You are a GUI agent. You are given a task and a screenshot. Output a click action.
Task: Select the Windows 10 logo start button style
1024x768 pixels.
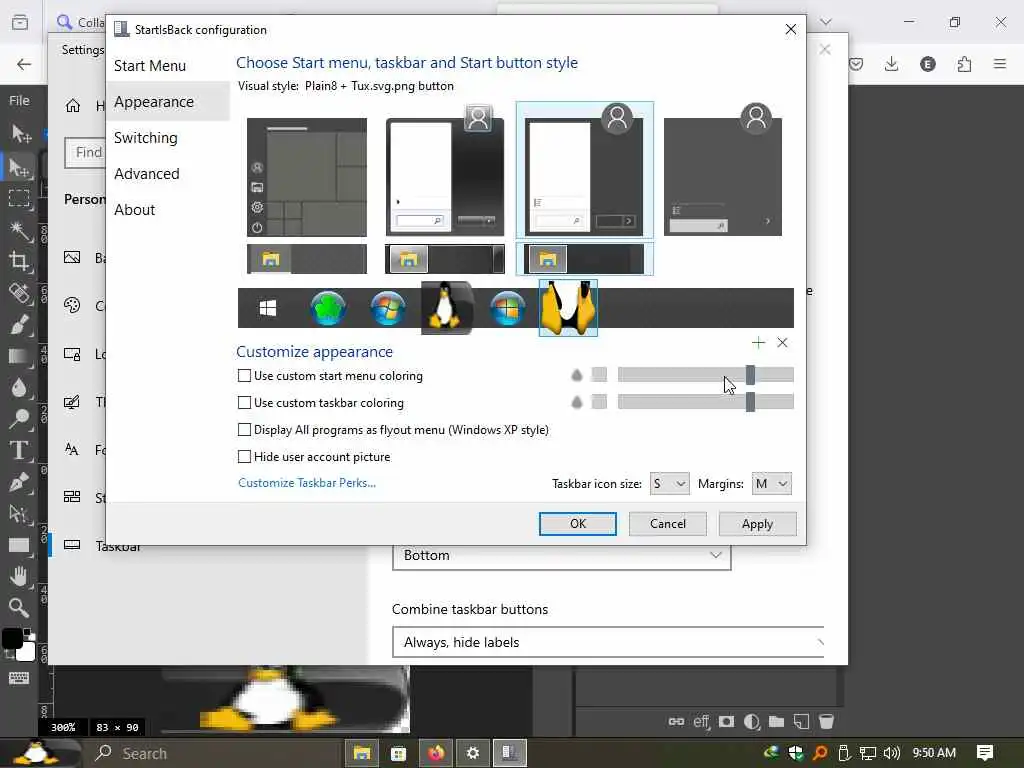coord(268,308)
